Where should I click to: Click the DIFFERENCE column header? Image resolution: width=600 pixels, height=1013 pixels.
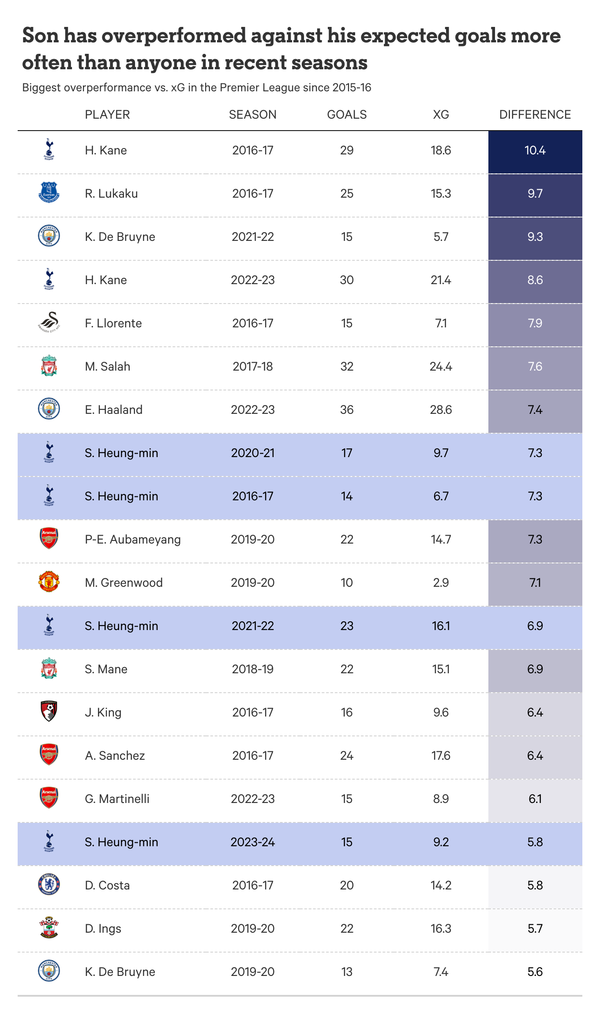(535, 115)
